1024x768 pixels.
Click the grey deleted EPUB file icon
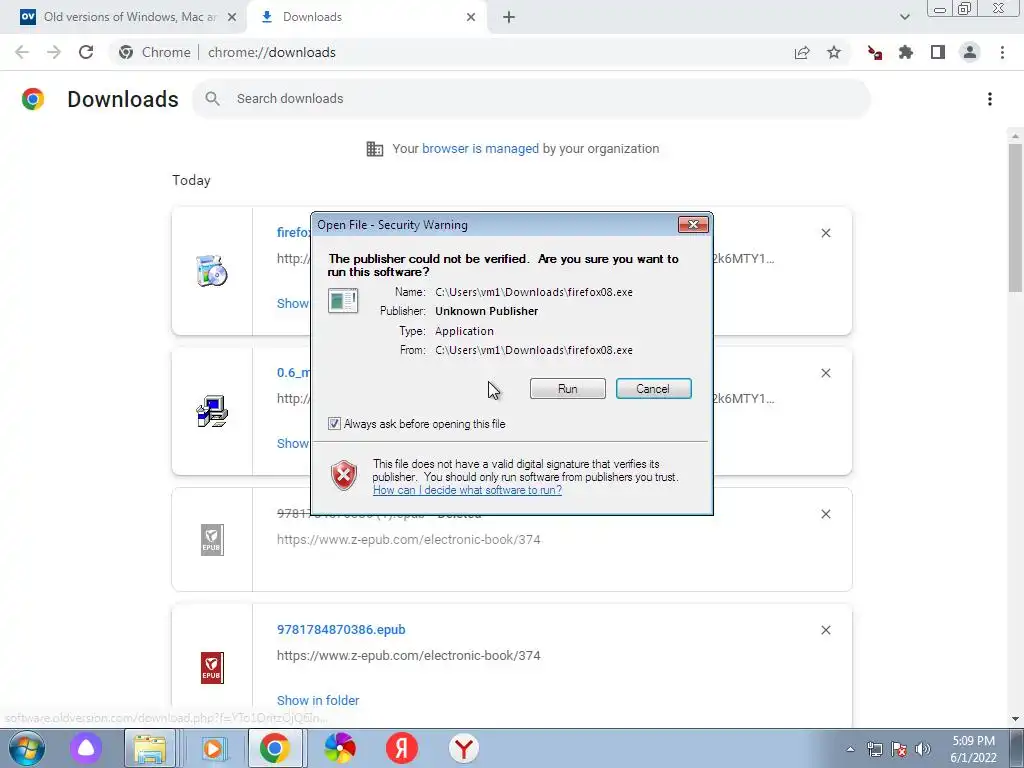(212, 540)
